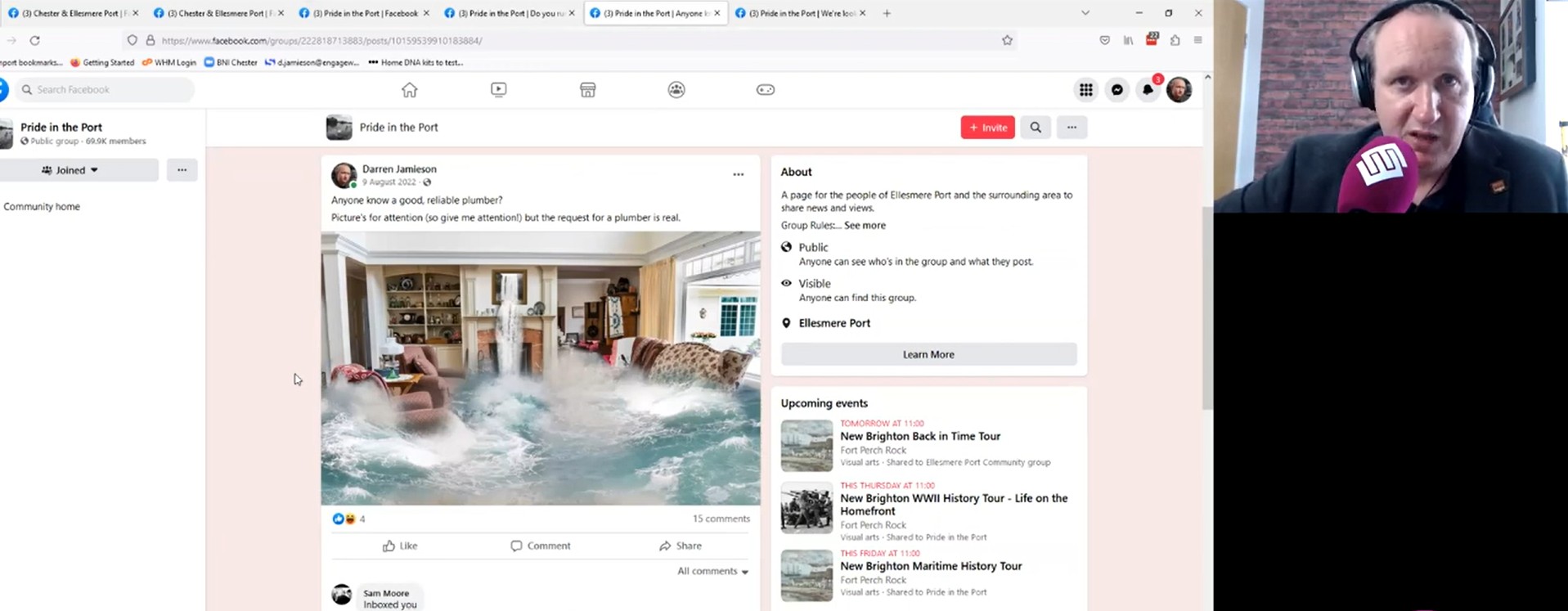Click Comment under the plumber post
The height and width of the screenshot is (611, 1568).
tap(541, 546)
